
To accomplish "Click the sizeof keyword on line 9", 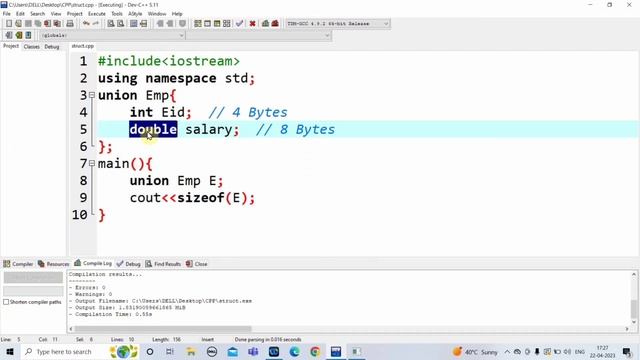I will (200, 198).
